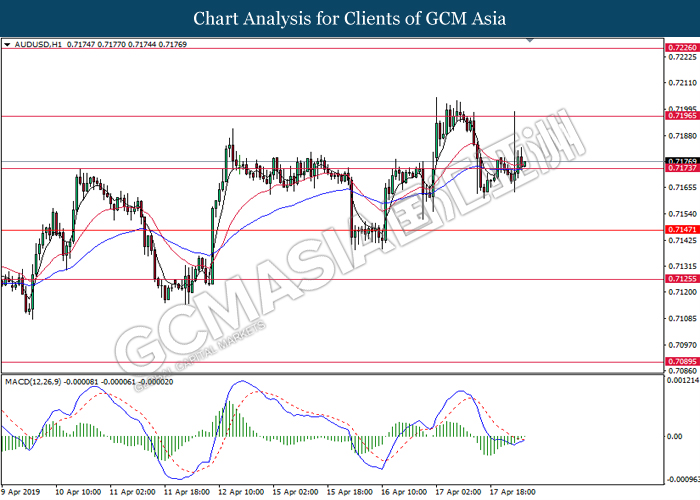Click the 0.70895 red price tag
The height and width of the screenshot is (500, 700).
click(x=680, y=363)
